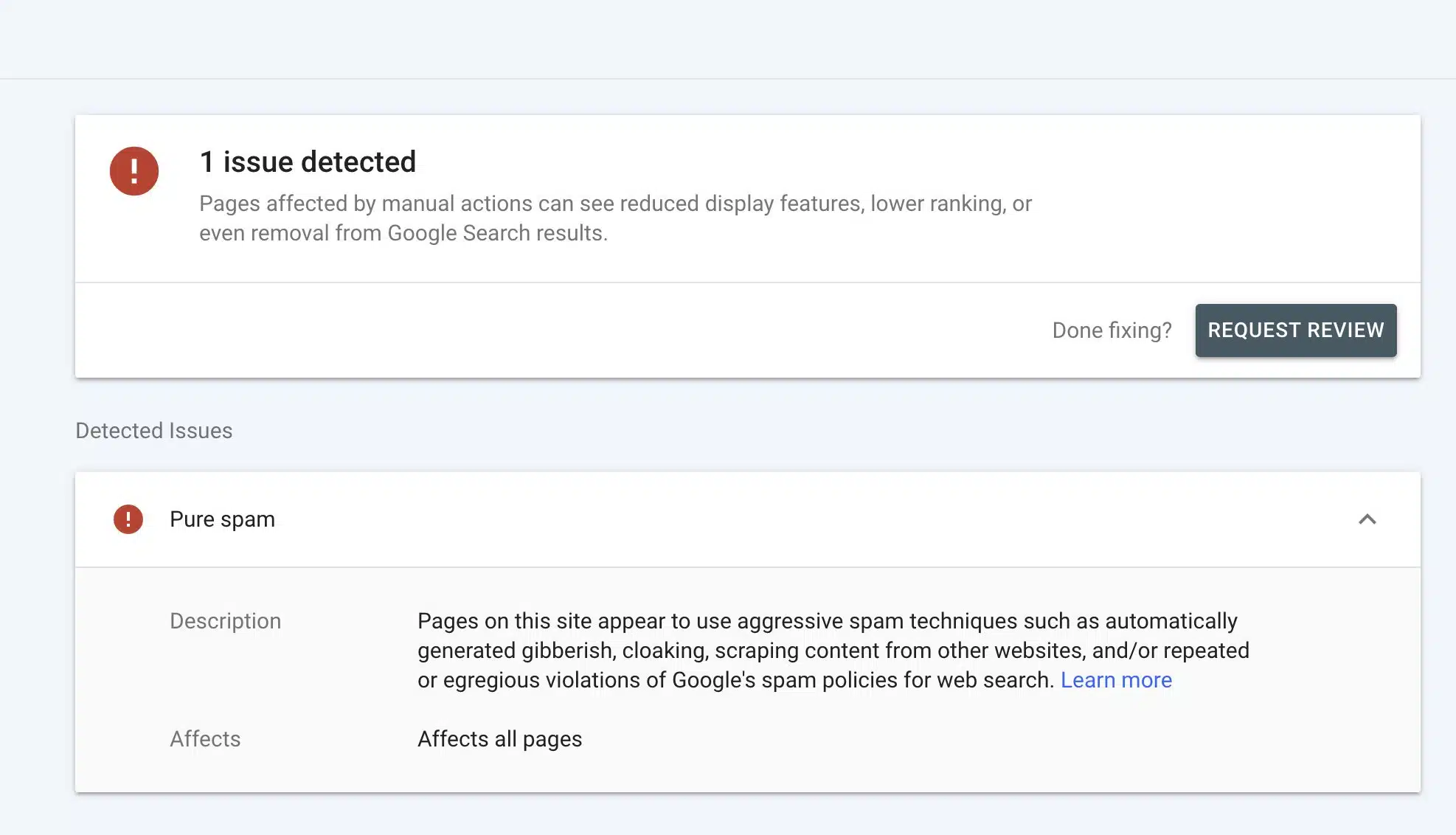This screenshot has width=1456, height=835.
Task: Open the 'Learn more' link about spam policies
Action: click(1116, 679)
